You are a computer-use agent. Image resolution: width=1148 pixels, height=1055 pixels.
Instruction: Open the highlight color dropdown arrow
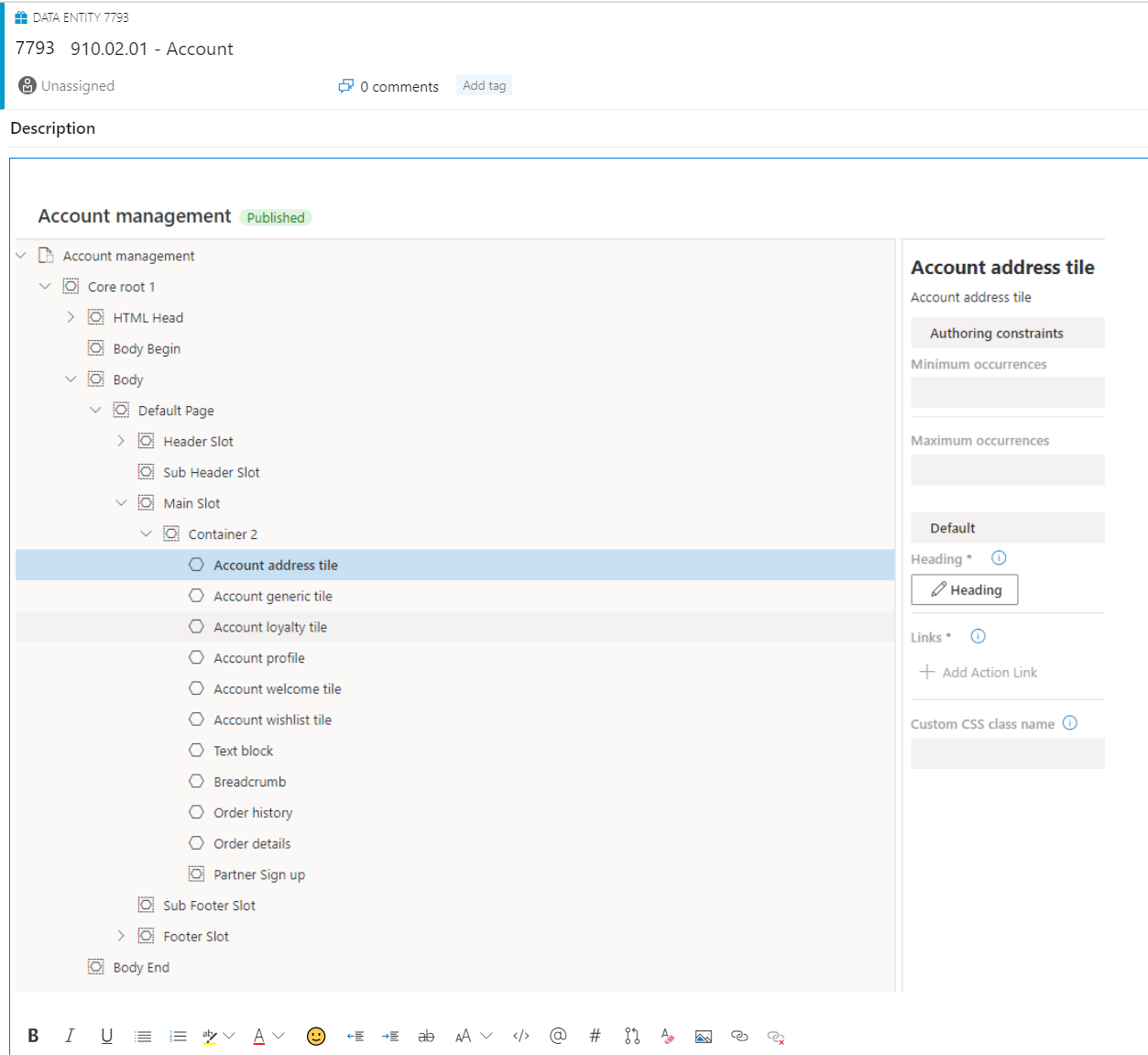(230, 1036)
